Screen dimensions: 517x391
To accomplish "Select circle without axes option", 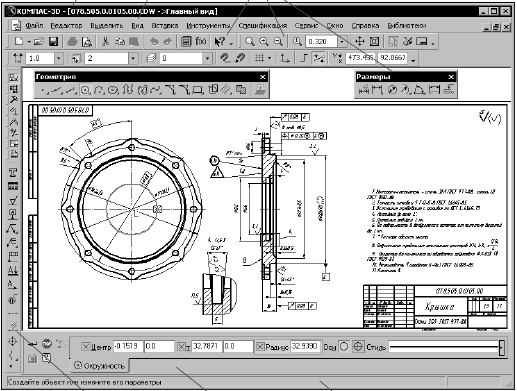I will click(x=344, y=347).
